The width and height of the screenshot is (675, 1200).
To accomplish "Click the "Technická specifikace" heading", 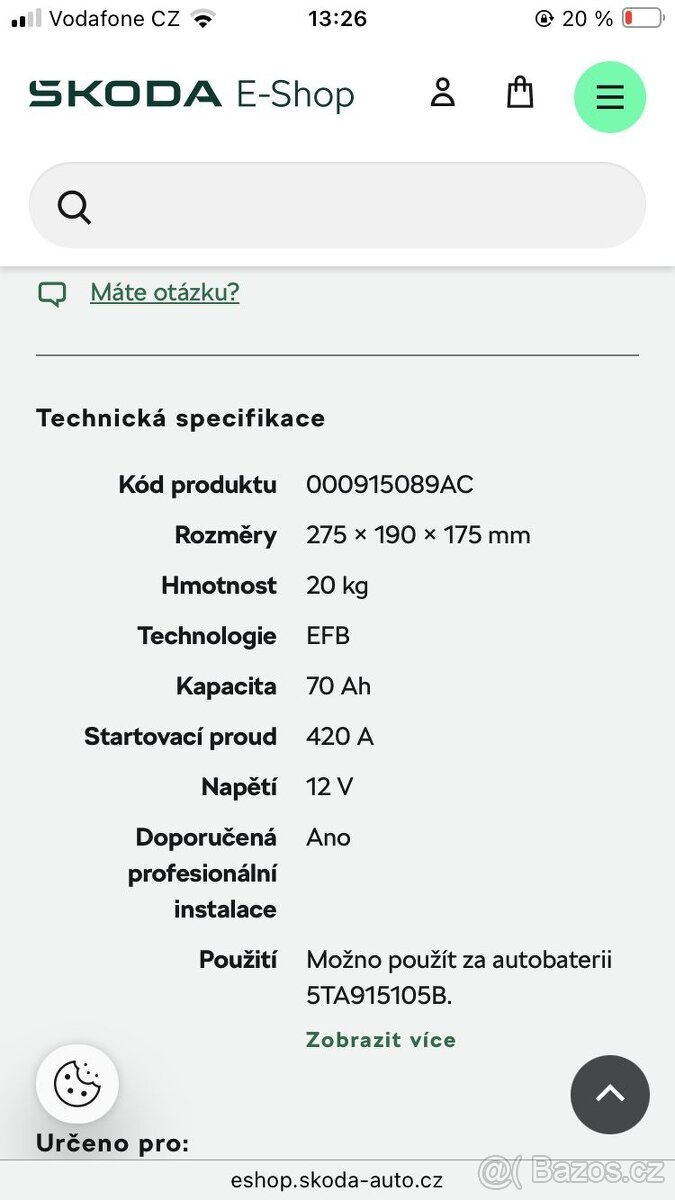I will (181, 418).
